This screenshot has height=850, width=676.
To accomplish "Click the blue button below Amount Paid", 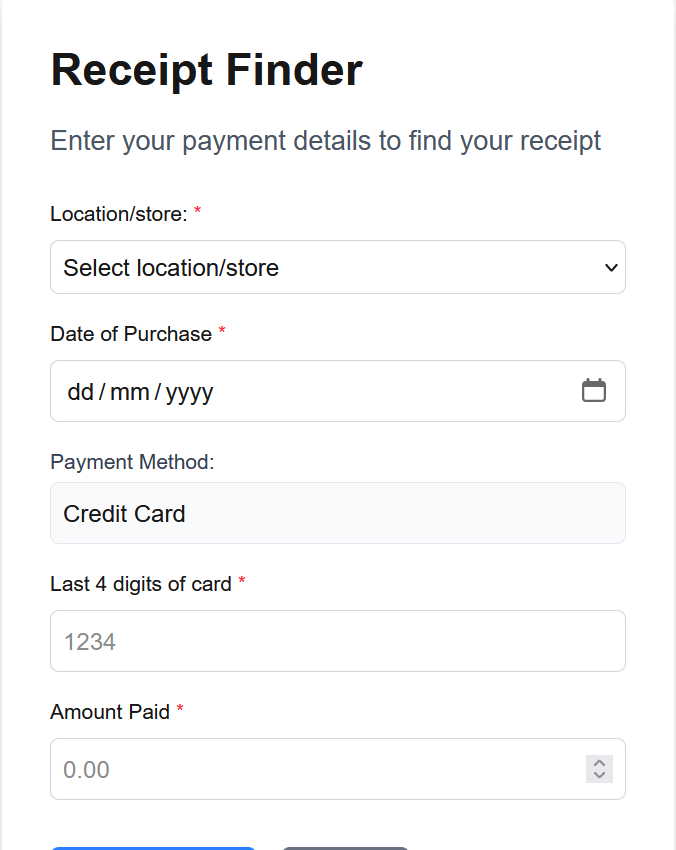I will [154, 847].
